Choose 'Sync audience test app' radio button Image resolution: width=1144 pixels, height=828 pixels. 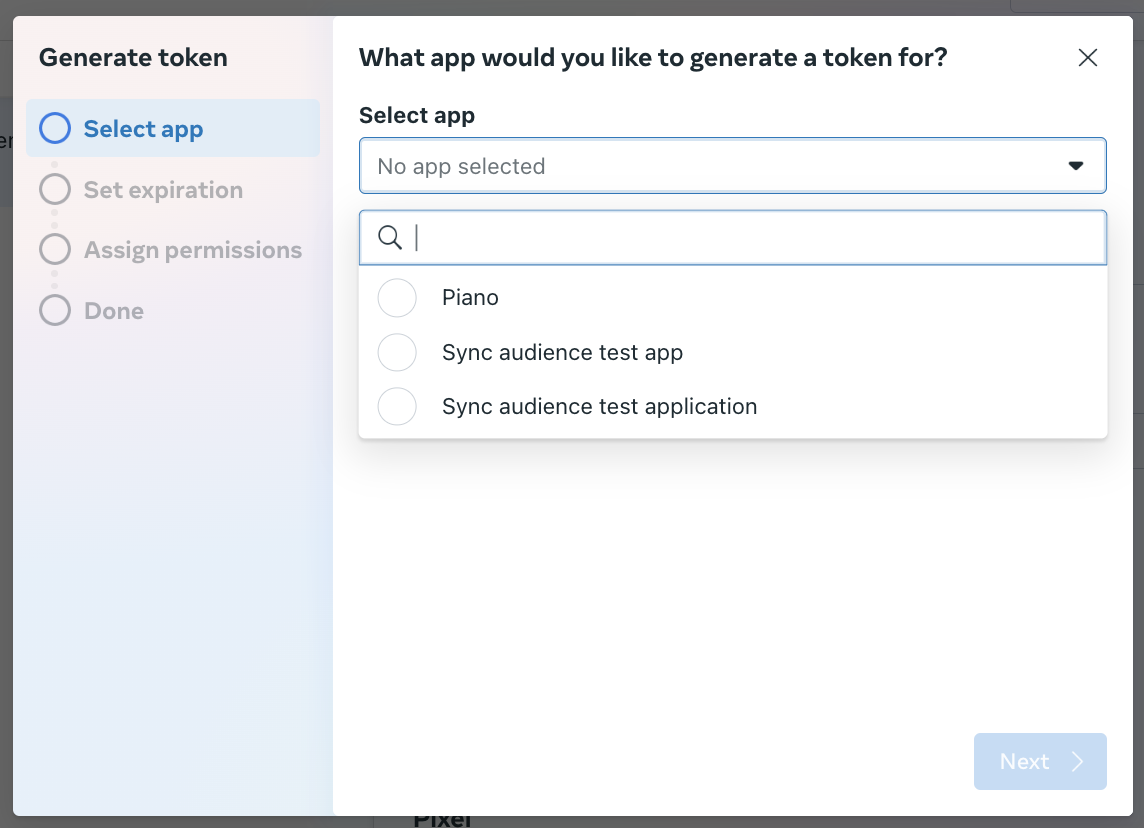(397, 352)
